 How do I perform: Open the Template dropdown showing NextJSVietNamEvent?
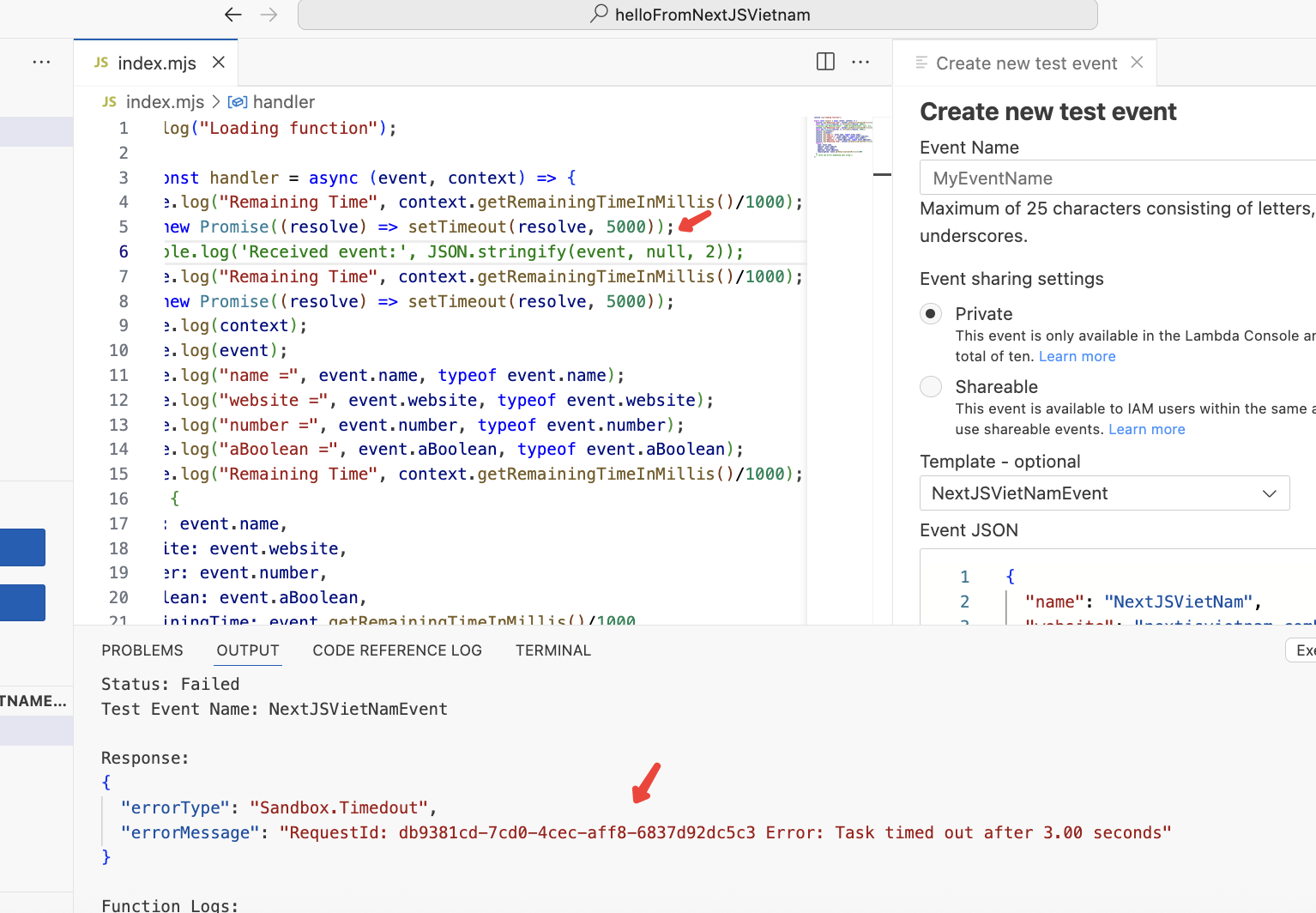pyautogui.click(x=1104, y=493)
